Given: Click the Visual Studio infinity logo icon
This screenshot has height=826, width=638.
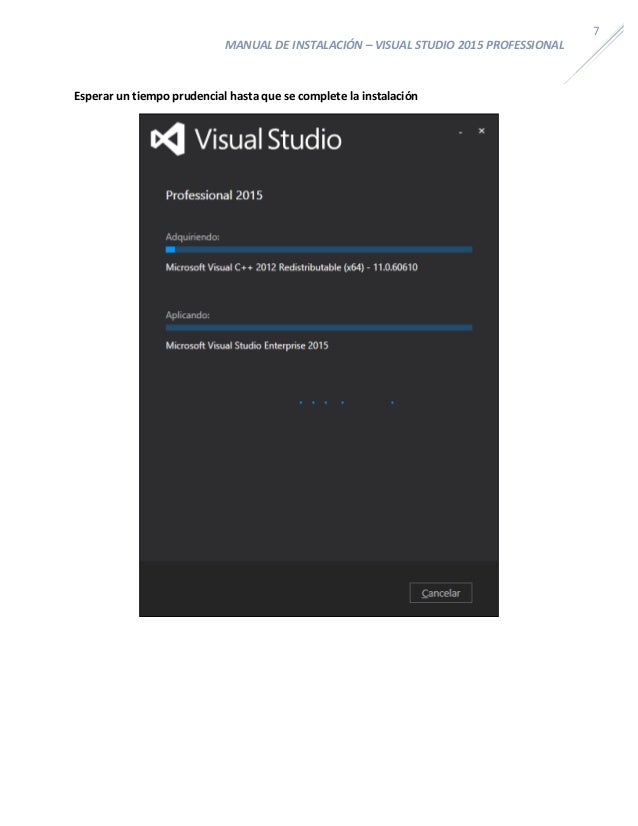Looking at the screenshot, I should pos(168,139).
